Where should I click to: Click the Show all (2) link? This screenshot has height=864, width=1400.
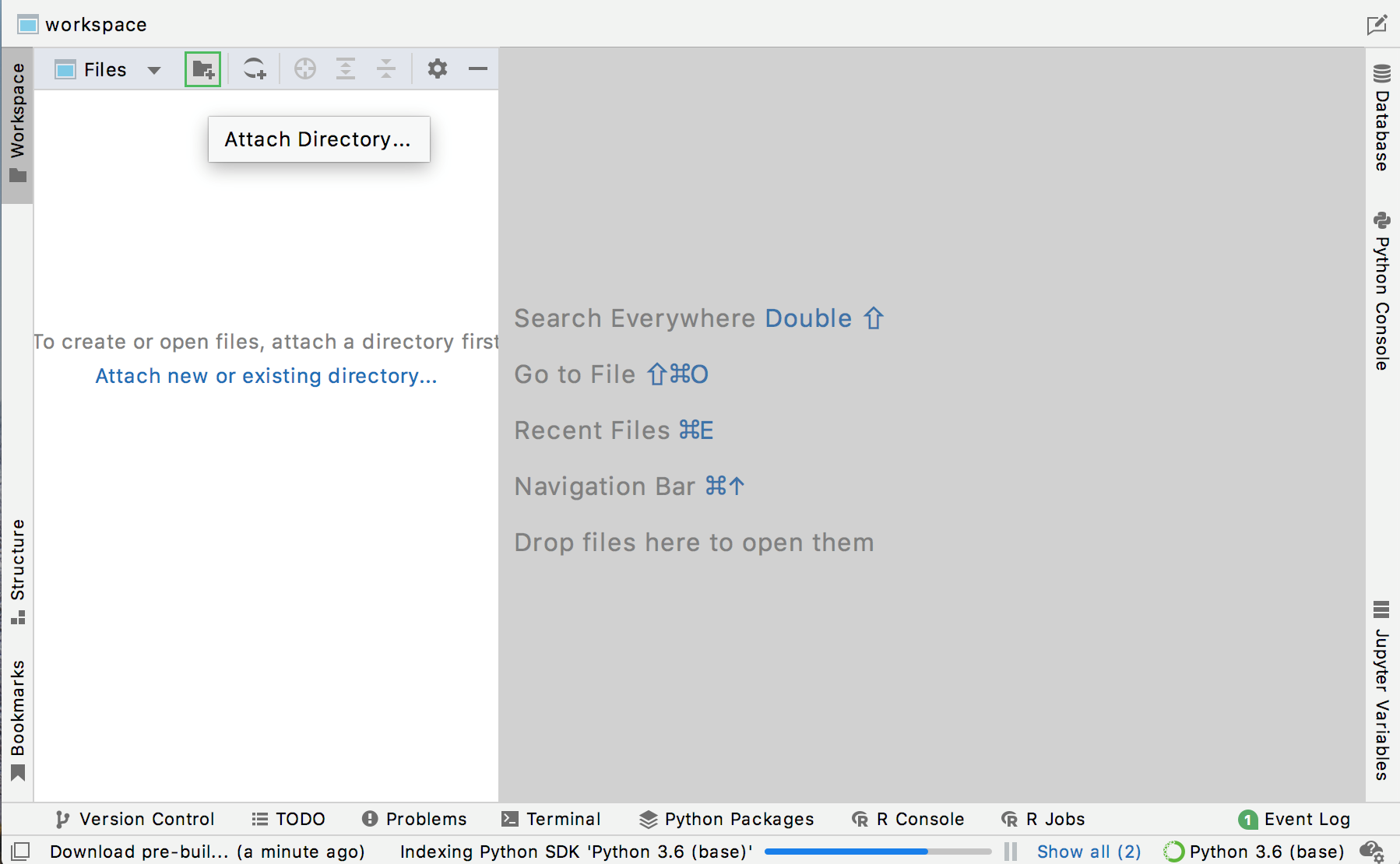tap(1088, 852)
